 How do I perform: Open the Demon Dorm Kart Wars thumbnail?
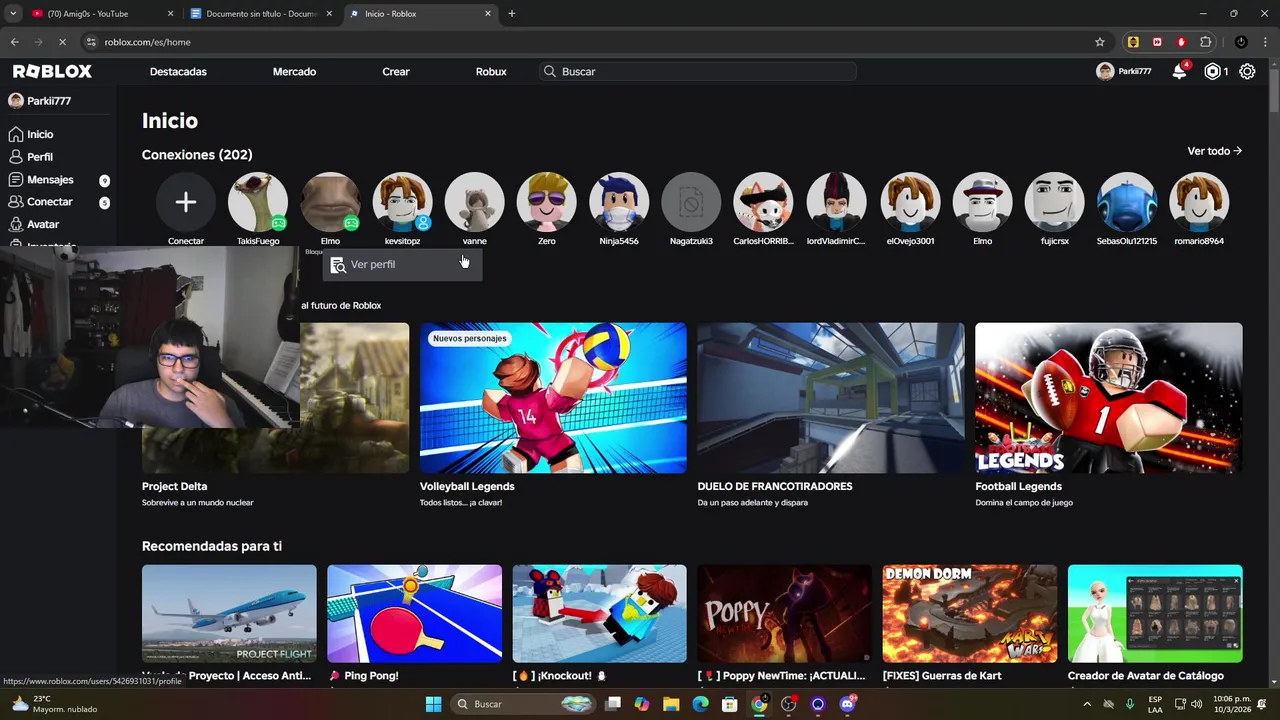point(969,613)
